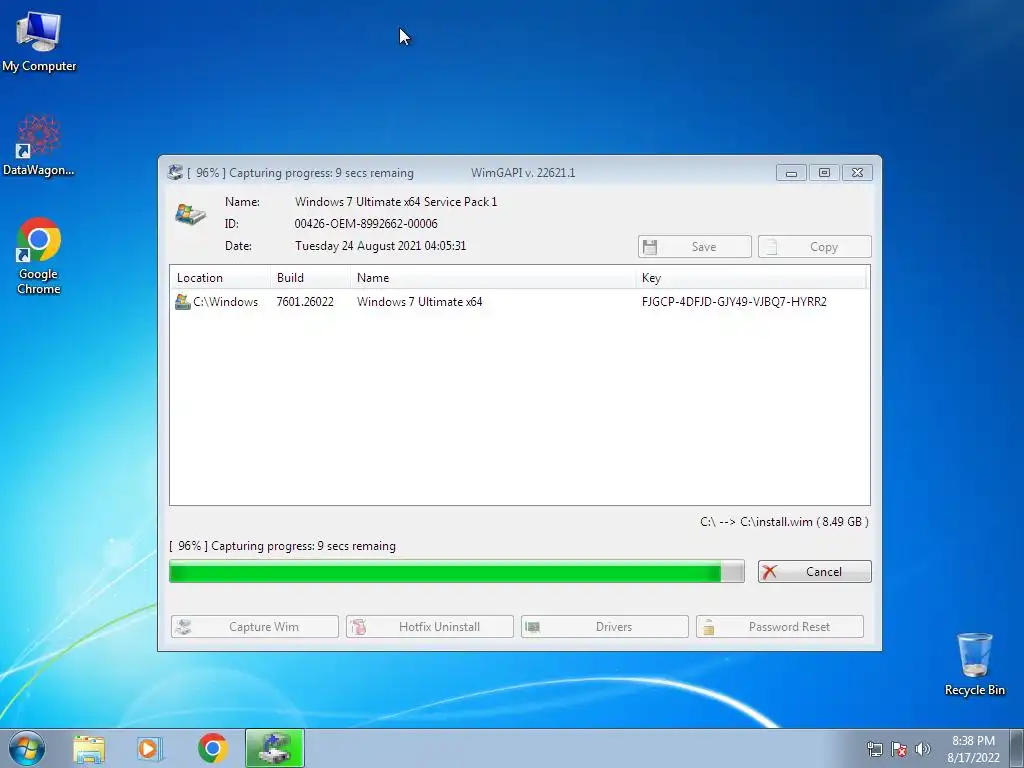Sort by the Build column header
The image size is (1024, 768).
coord(310,278)
